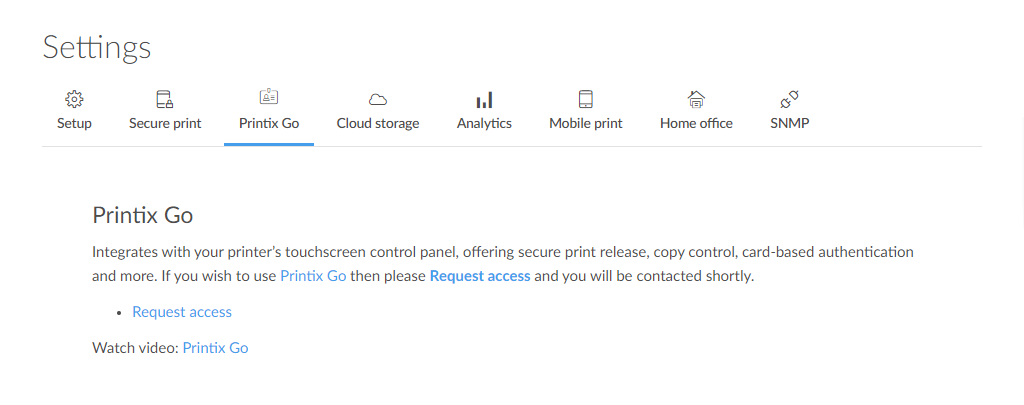Screen dimensions: 1024x405
Task: Open the SNMP tab label
Action: (790, 123)
